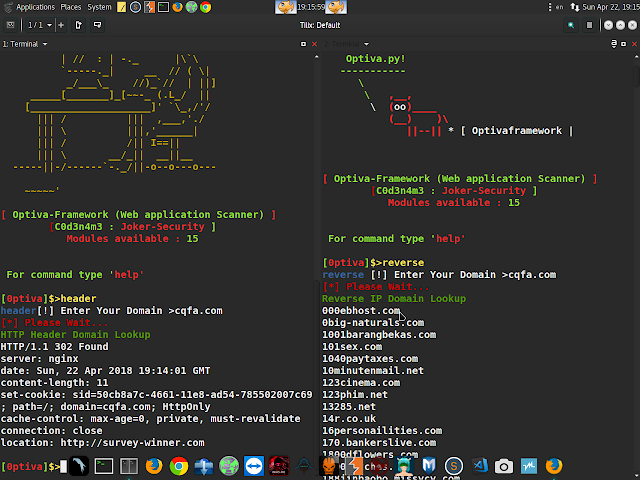Toggle input synchronization on second terminal
Screen dimensions: 640x480
pyautogui.click(x=613, y=44)
